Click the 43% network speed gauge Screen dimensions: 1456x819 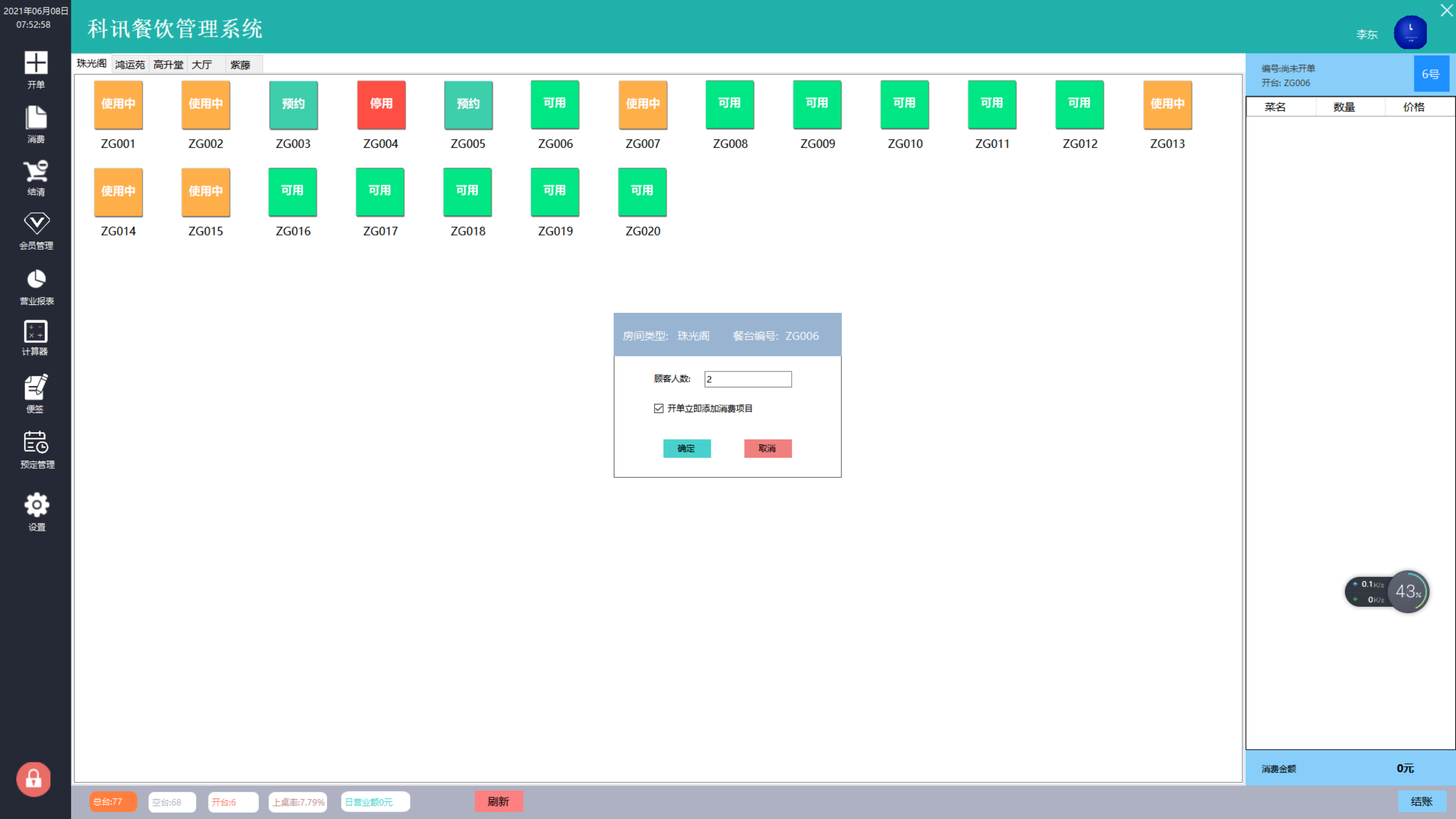[x=1408, y=591]
